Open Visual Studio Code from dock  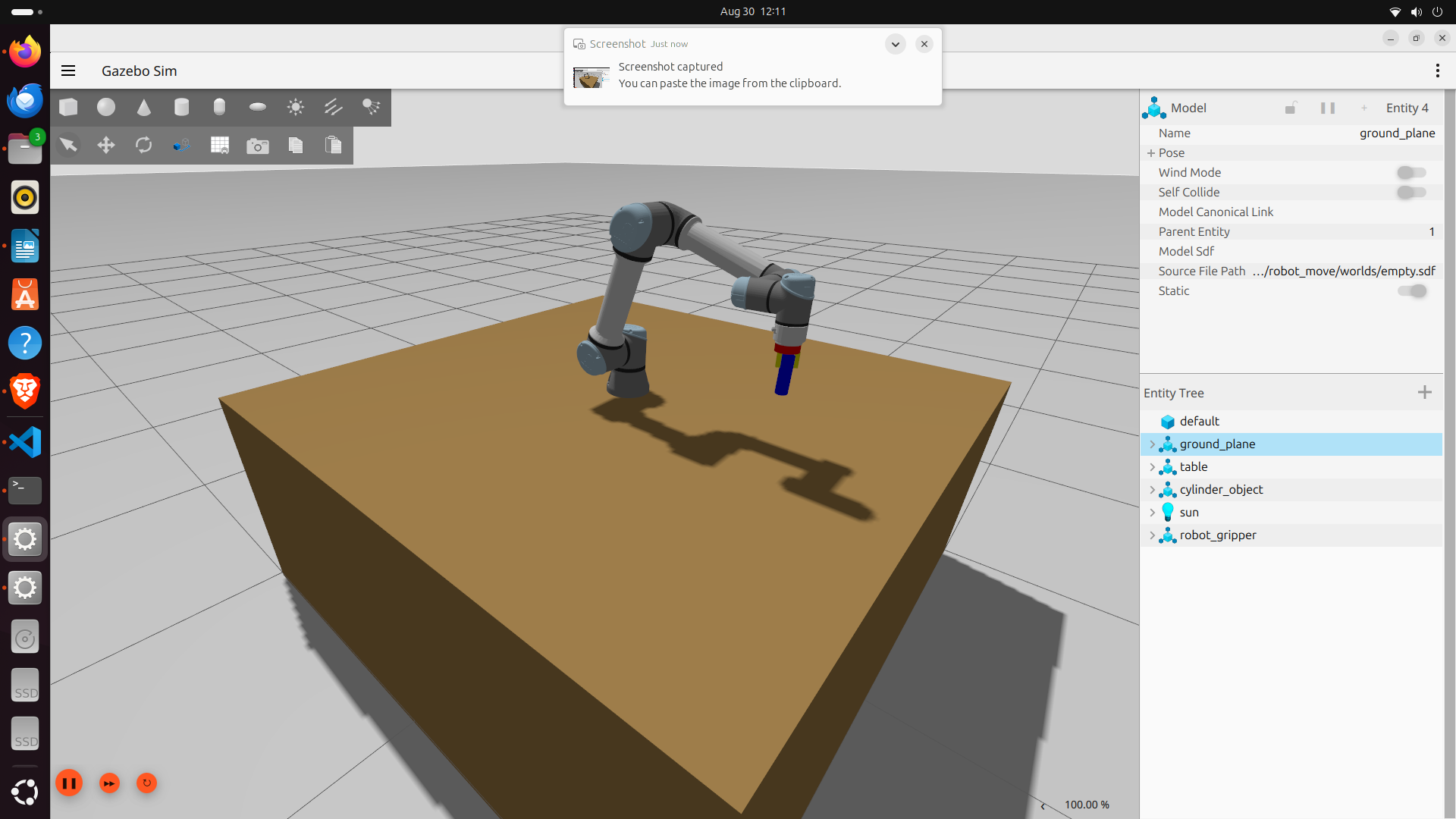click(25, 442)
